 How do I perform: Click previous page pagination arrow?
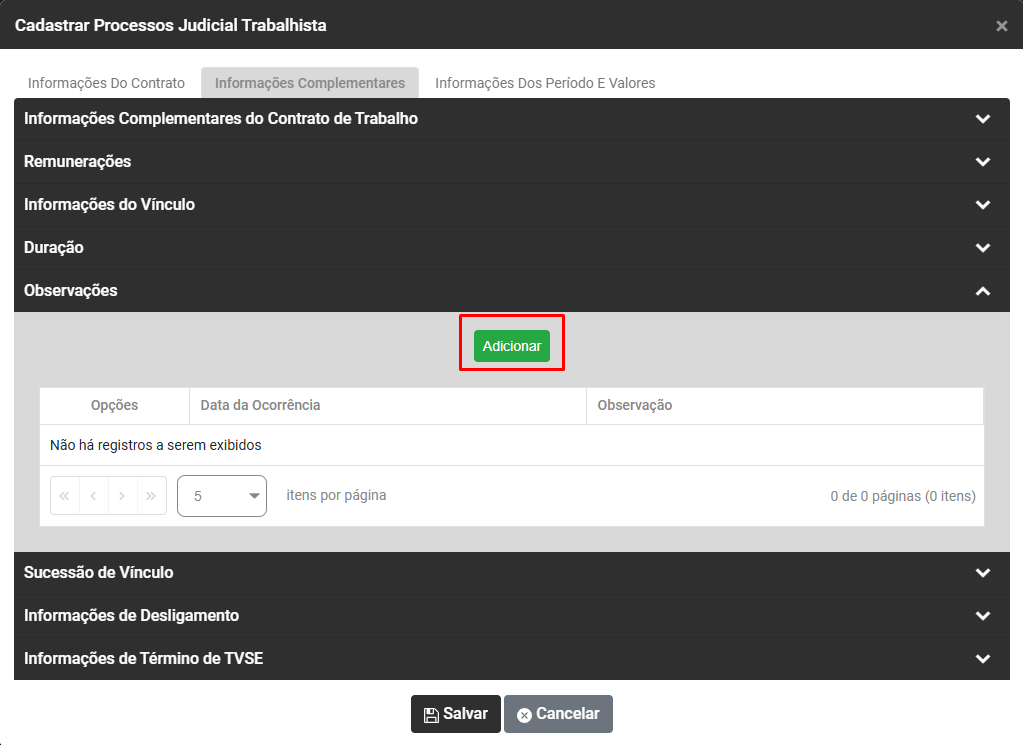point(94,496)
